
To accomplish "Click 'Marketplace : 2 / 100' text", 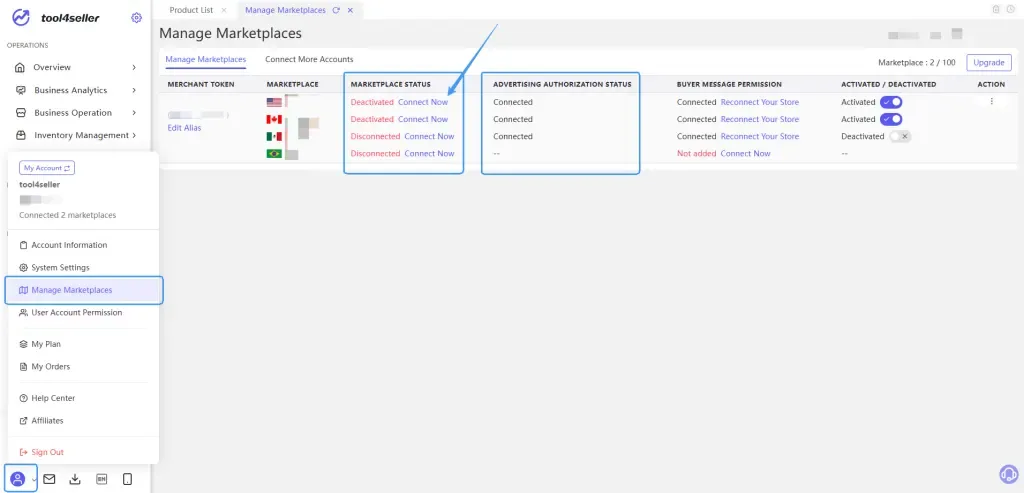I will 916,63.
